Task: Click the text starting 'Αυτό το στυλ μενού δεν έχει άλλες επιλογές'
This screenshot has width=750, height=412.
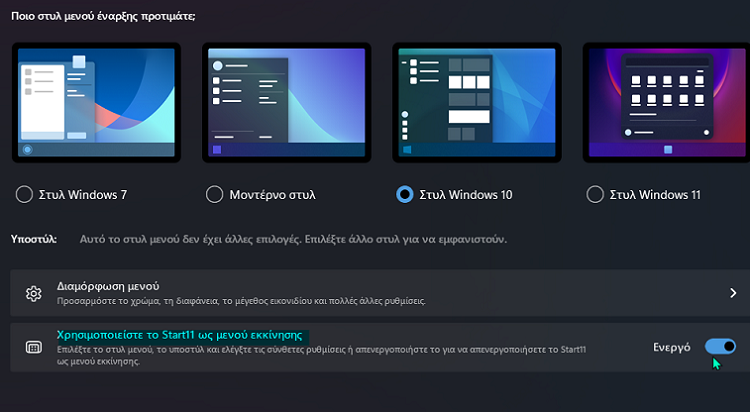Action: [x=293, y=239]
